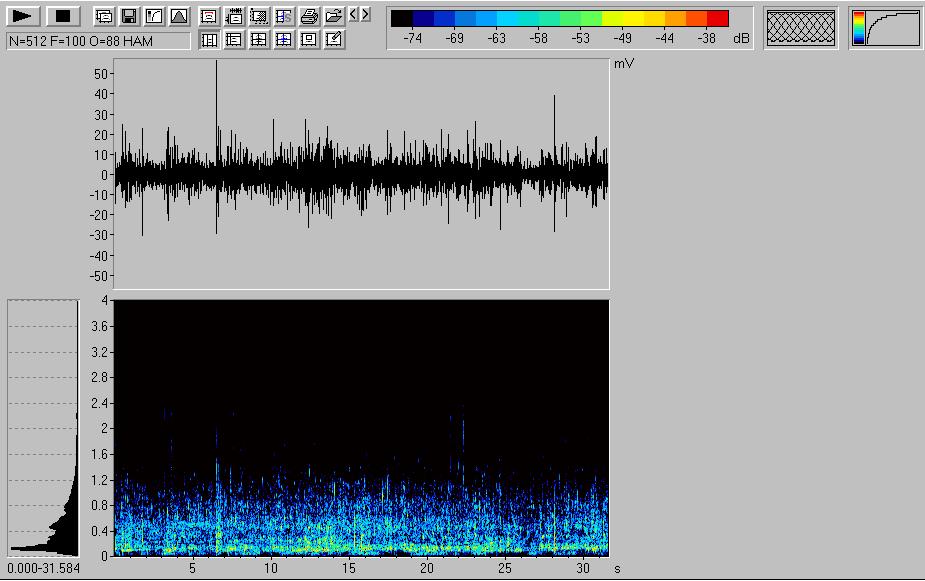Click the grid icon with the letter S
This screenshot has height=581, width=925.
(x=284, y=16)
